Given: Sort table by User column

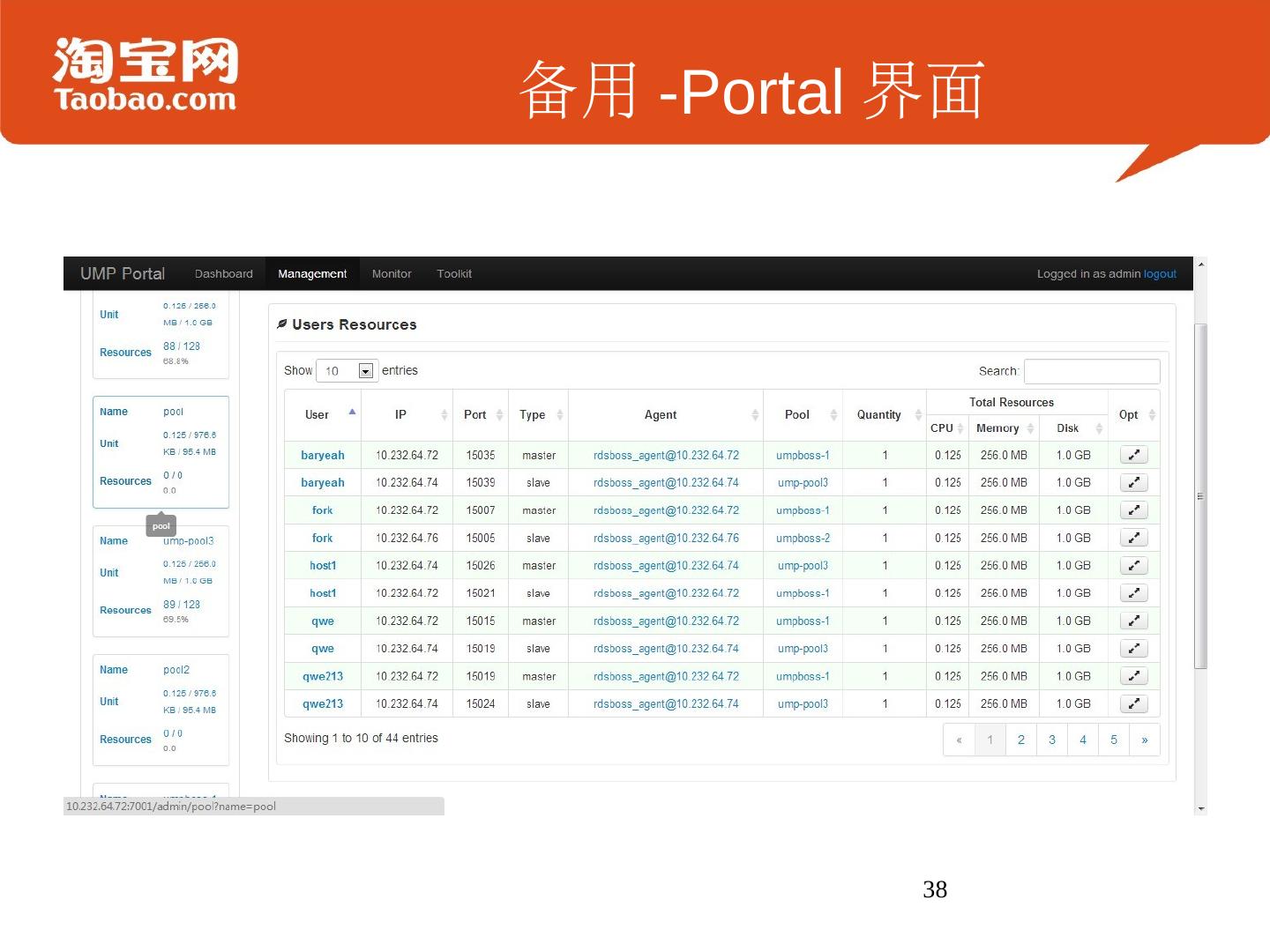Looking at the screenshot, I should coord(317,415).
